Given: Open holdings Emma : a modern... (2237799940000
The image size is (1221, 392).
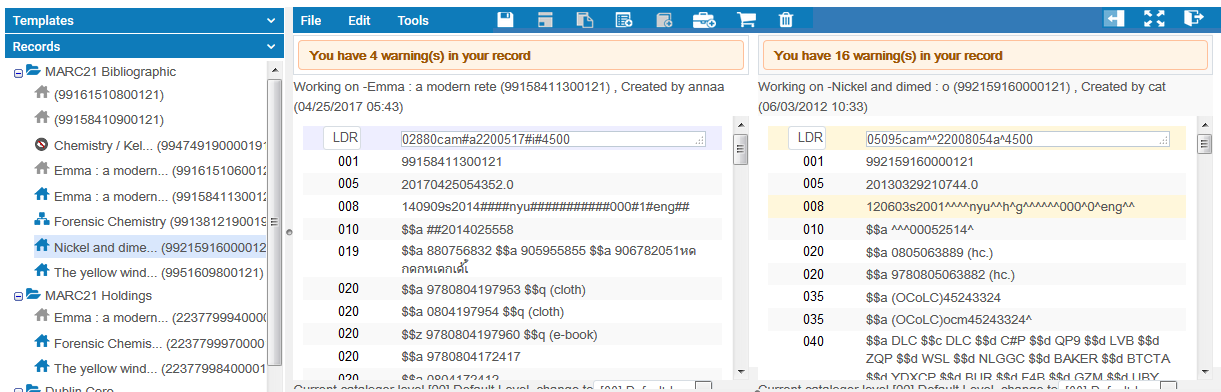Looking at the screenshot, I should pos(160,317).
